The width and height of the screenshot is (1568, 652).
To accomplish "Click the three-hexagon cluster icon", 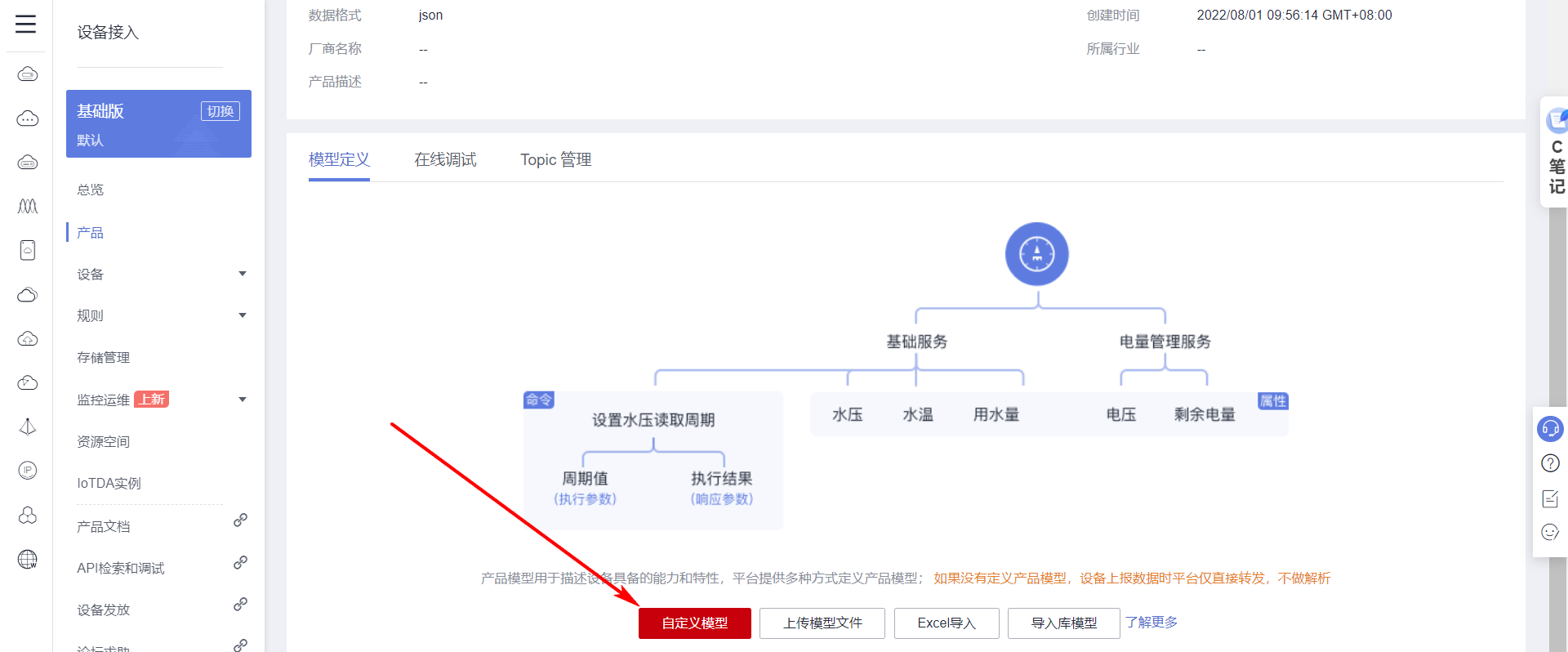I will (28, 515).
